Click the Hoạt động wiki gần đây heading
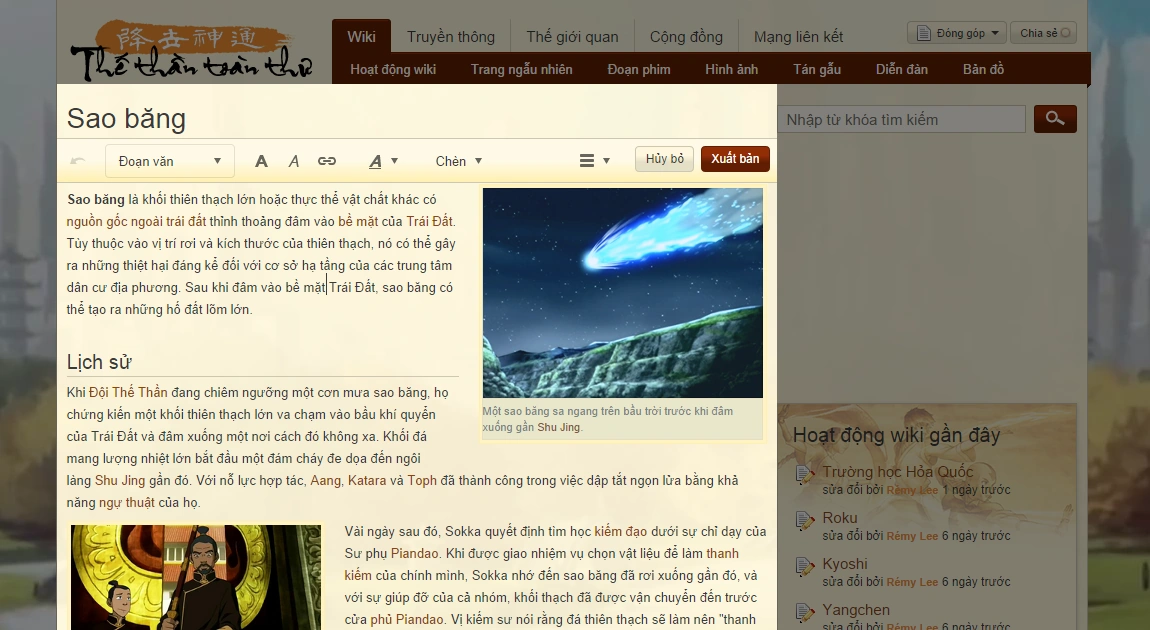1150x630 pixels. [896, 435]
